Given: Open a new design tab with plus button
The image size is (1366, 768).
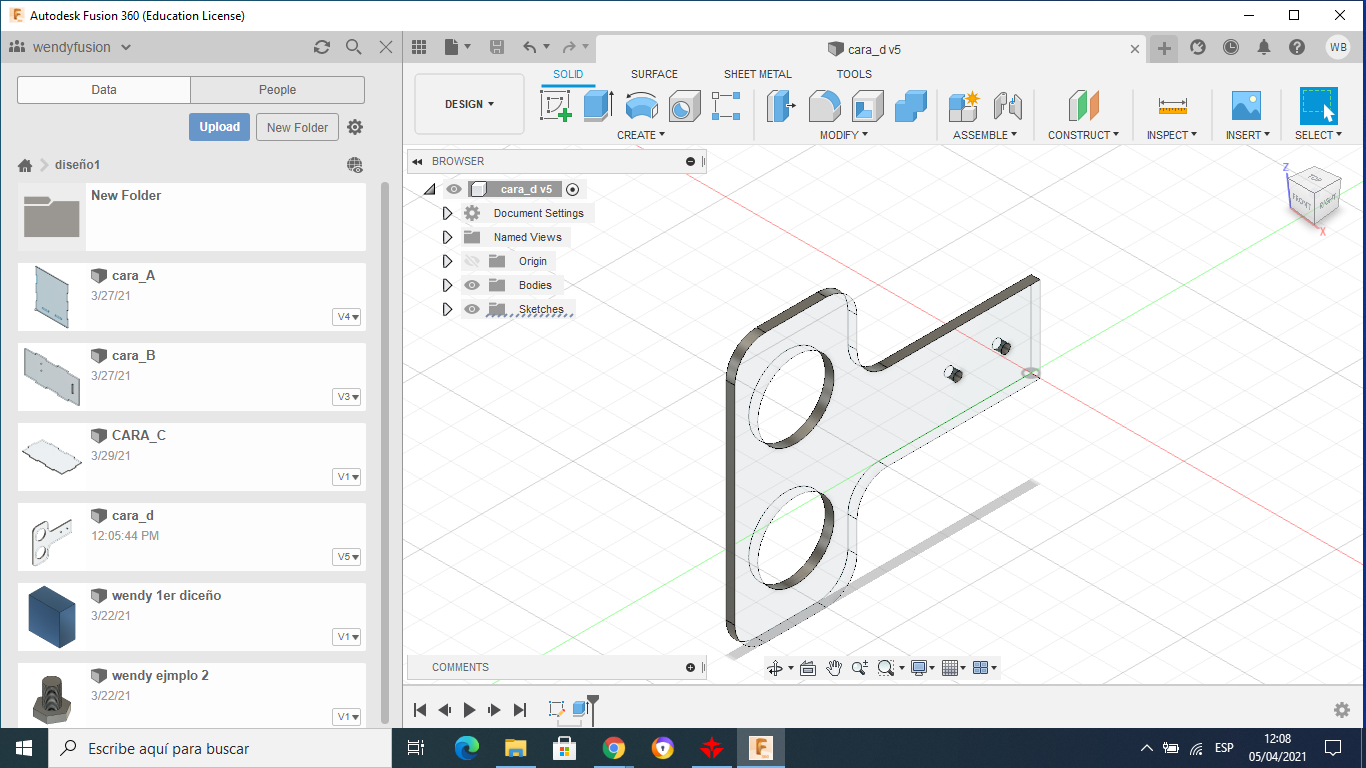Looking at the screenshot, I should pos(1164,48).
